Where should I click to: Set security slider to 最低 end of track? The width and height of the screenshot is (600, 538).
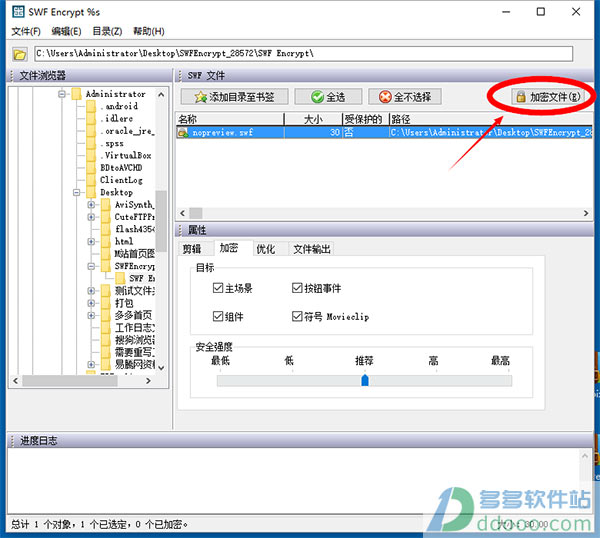pyautogui.click(x=221, y=381)
